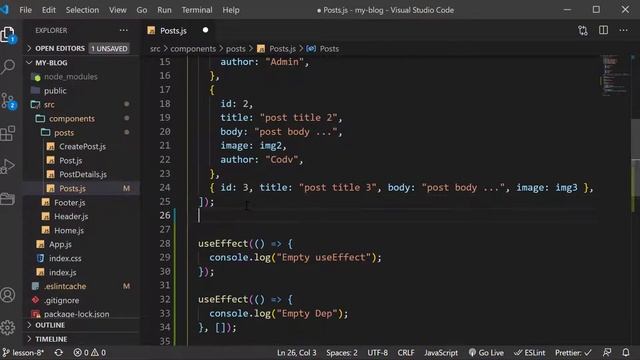Viewport: 640px width, 360px height.
Task: Click the src breadcrumb segment
Action: pos(155,49)
